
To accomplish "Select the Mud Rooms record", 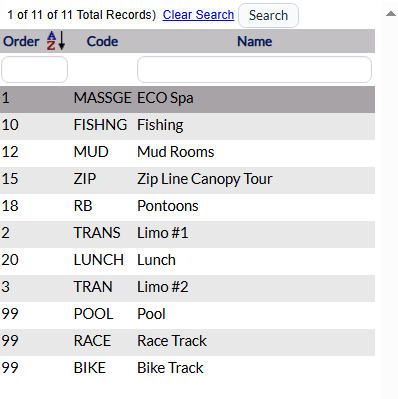I will tap(187, 153).
